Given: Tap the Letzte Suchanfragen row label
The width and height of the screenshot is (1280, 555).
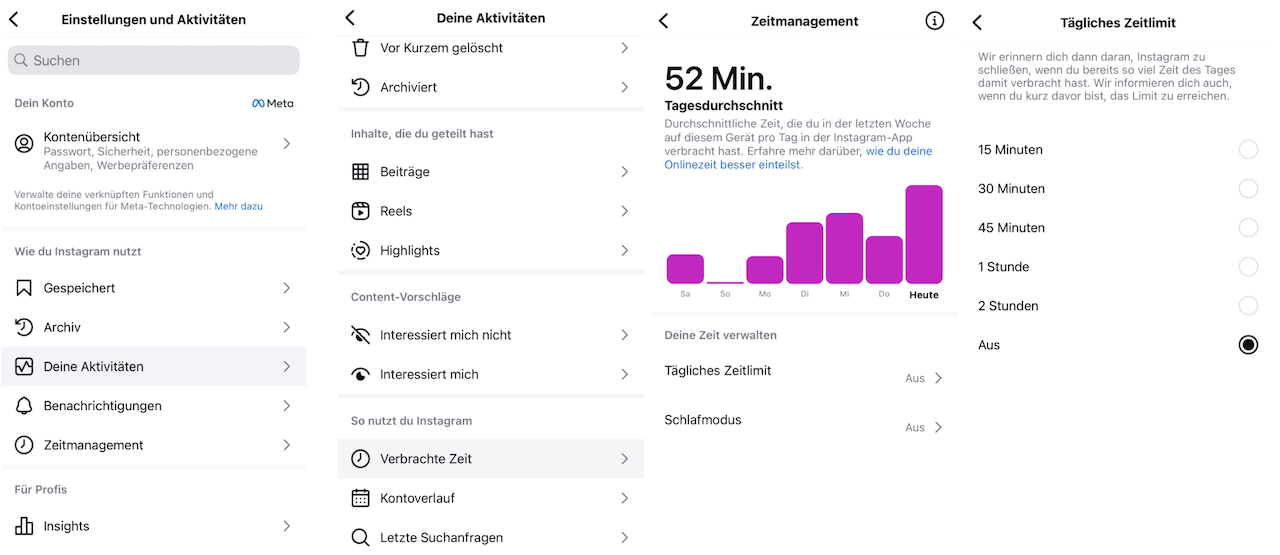Looking at the screenshot, I should coord(441,538).
